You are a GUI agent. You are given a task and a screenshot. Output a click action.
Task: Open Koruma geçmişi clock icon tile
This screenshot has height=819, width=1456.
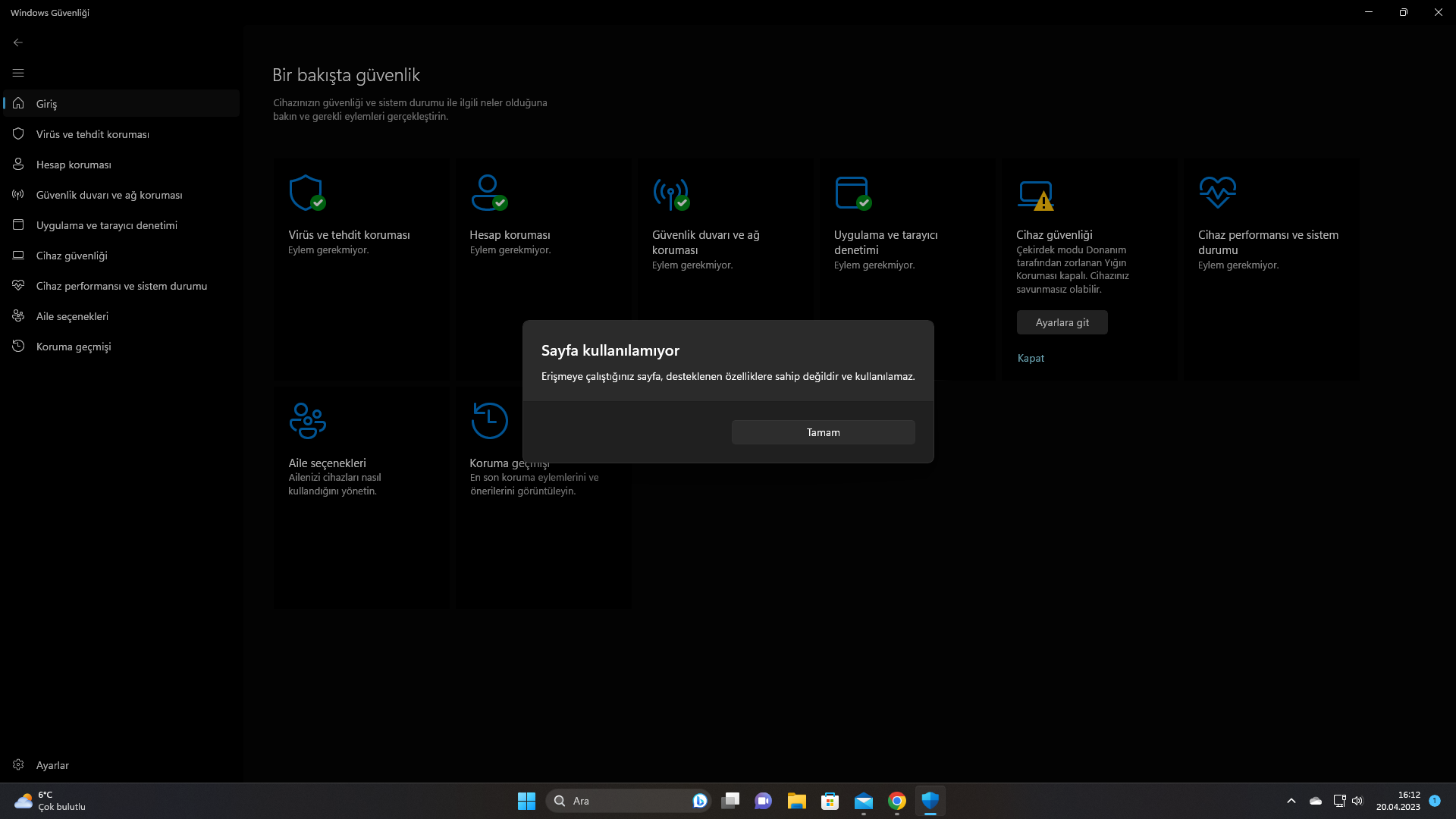click(x=489, y=421)
